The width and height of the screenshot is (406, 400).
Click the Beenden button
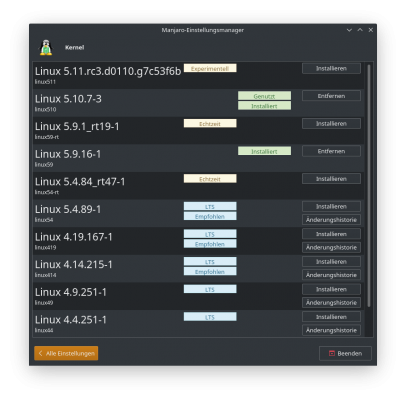pos(345,353)
